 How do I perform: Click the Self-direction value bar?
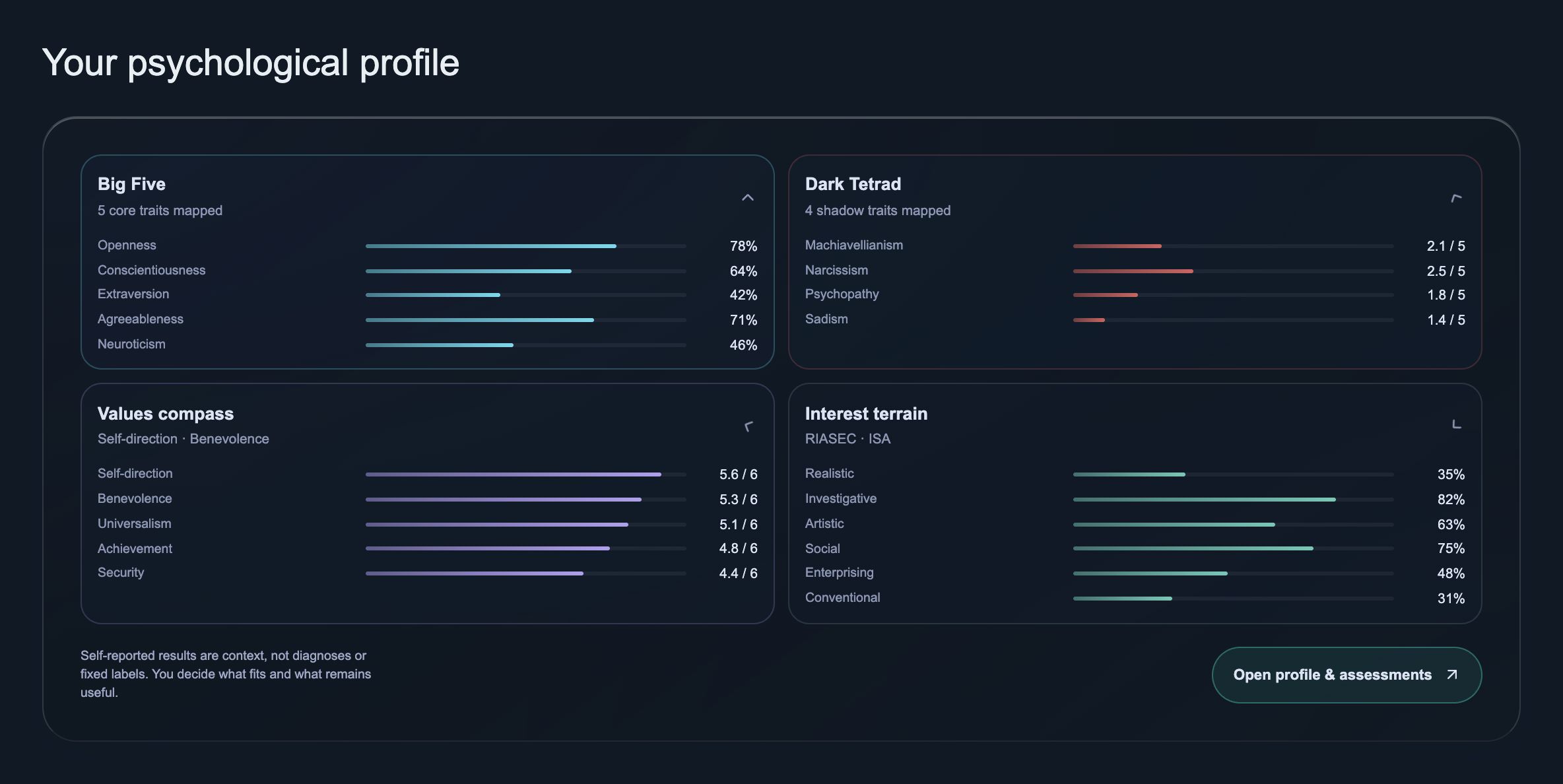tap(525, 474)
